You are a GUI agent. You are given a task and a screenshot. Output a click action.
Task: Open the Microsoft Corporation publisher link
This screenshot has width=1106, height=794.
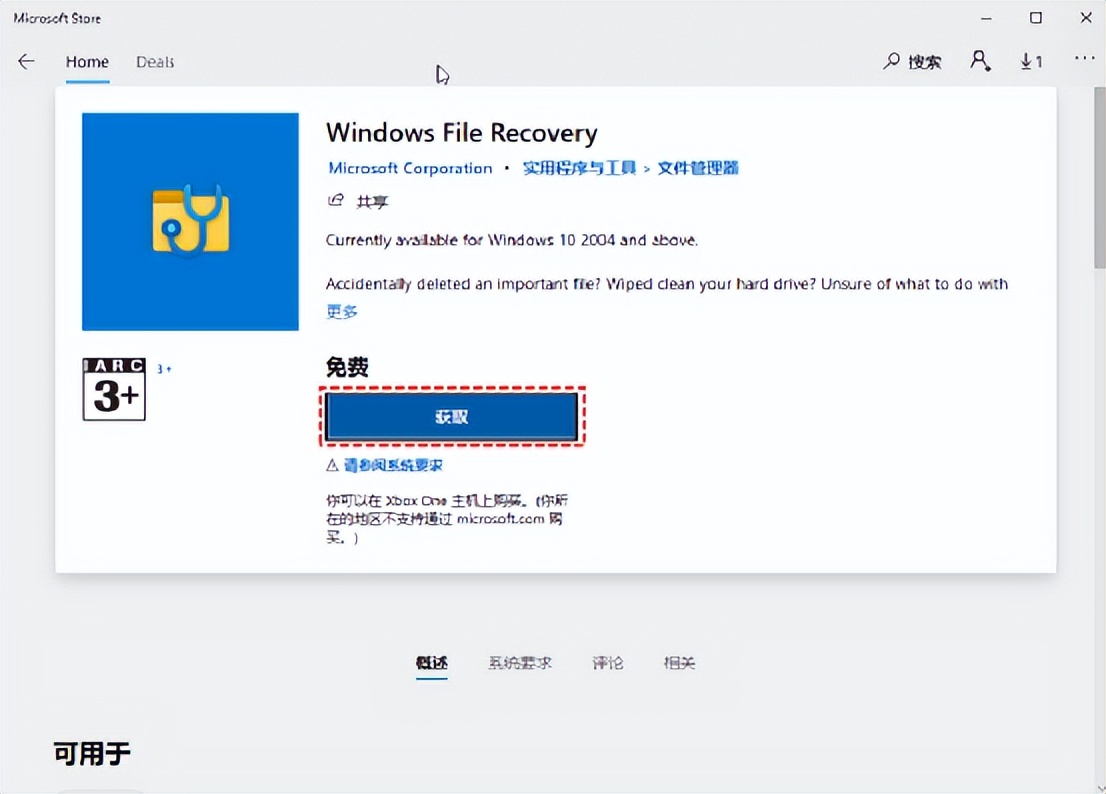[x=410, y=168]
